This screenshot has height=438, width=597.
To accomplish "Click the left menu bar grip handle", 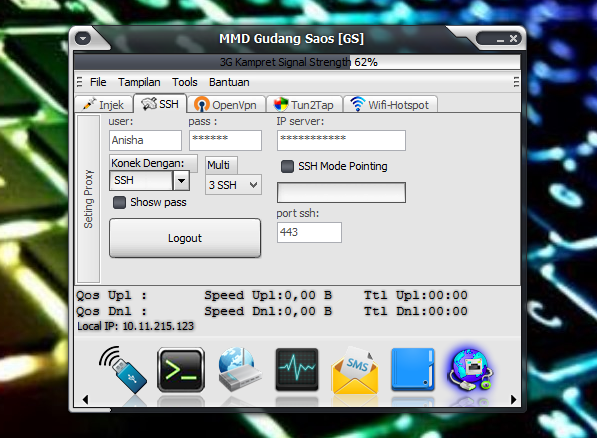I will [79, 82].
